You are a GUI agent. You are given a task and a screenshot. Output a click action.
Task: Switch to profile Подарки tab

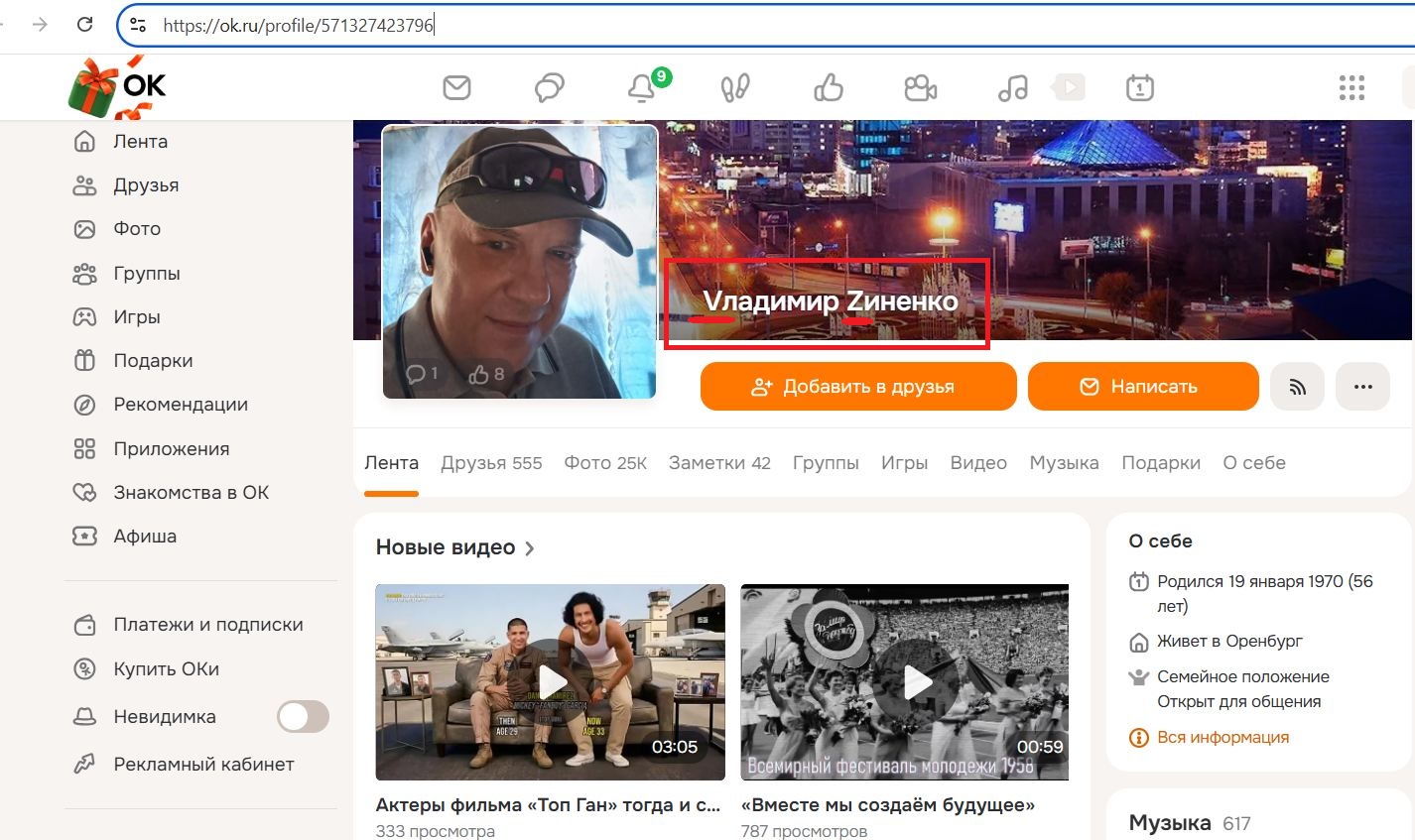pos(1161,463)
